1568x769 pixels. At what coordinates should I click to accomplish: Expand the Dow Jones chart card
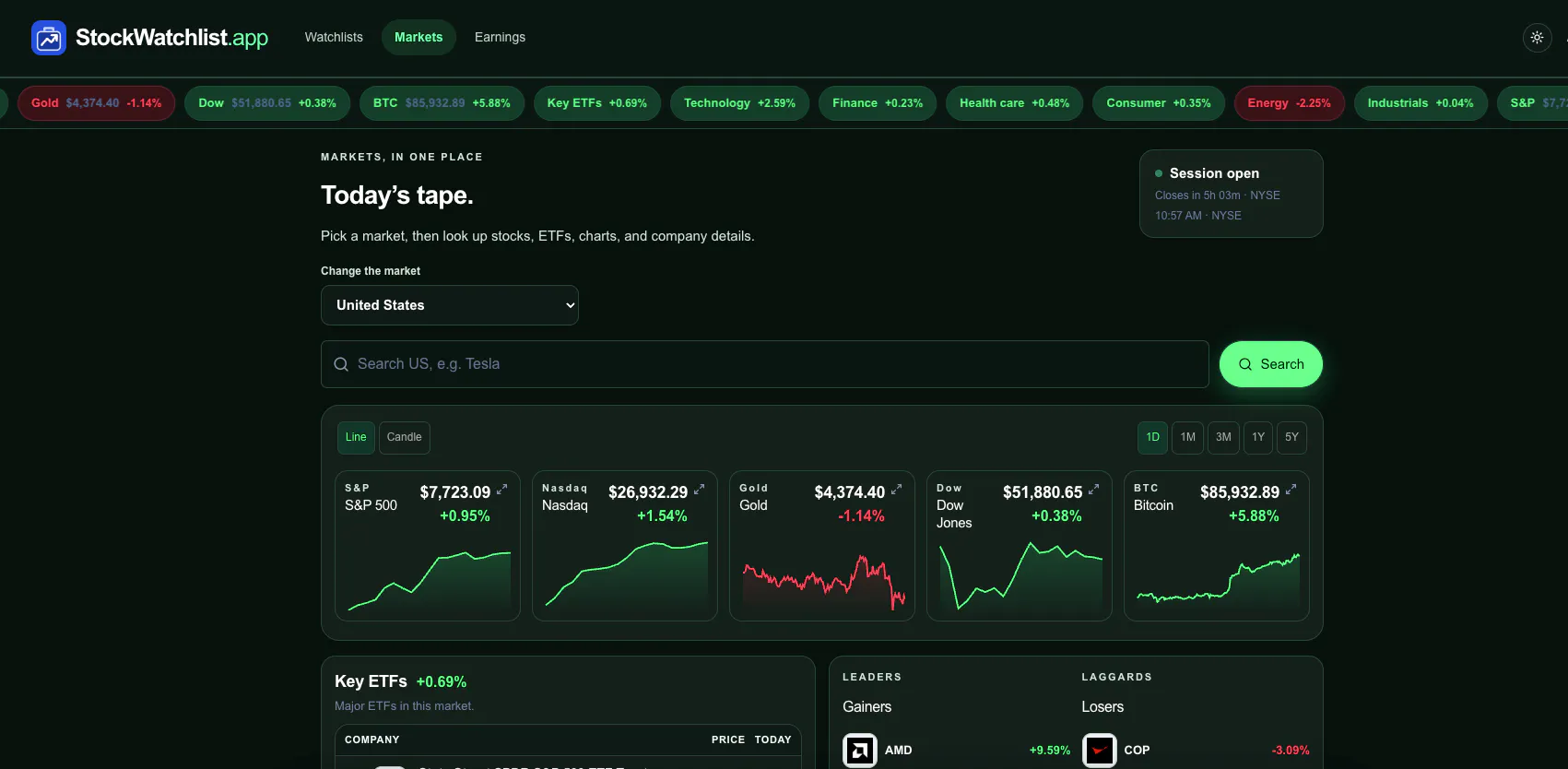1093,490
